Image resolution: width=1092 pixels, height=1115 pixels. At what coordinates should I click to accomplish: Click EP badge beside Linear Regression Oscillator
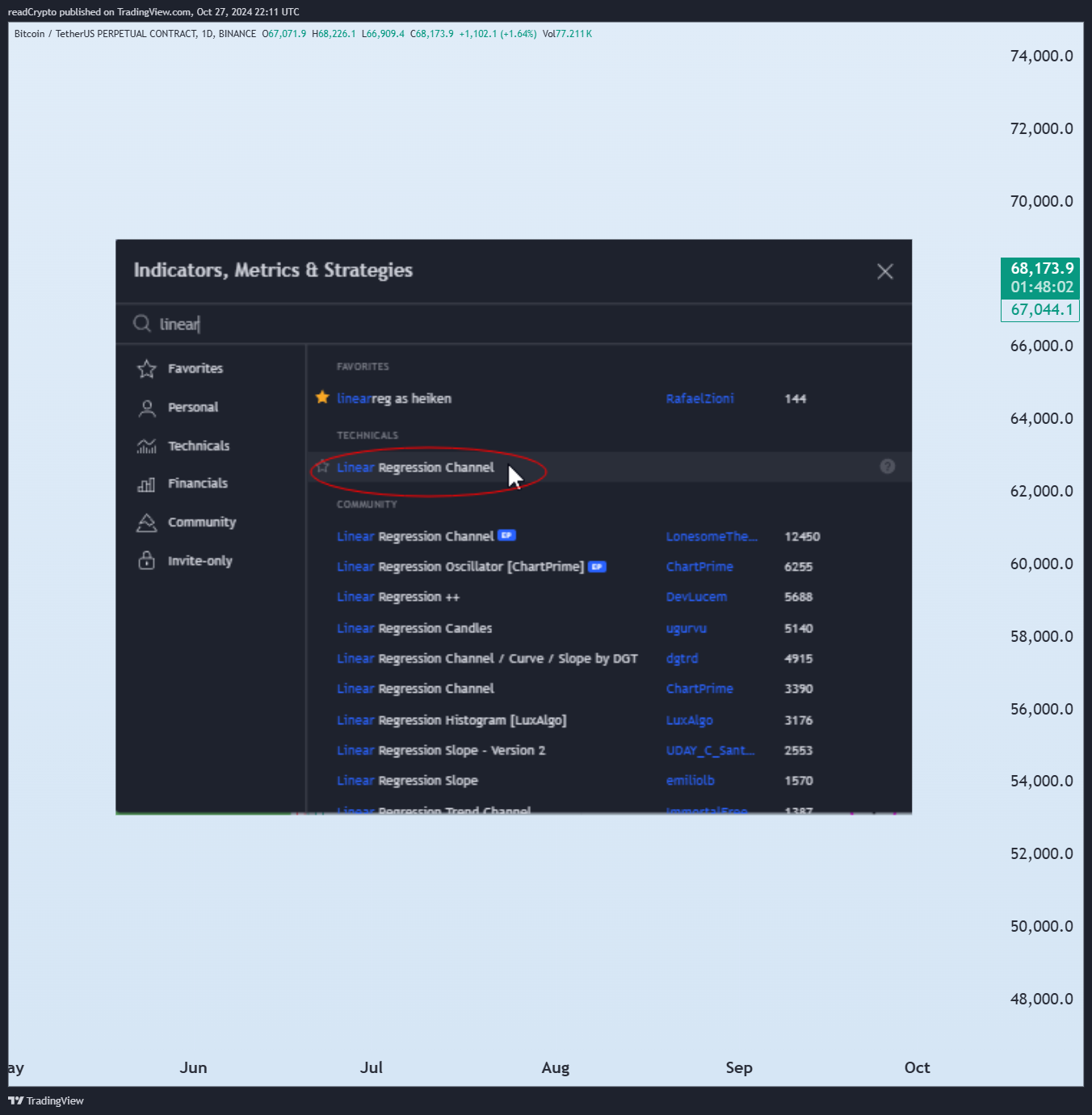point(597,567)
